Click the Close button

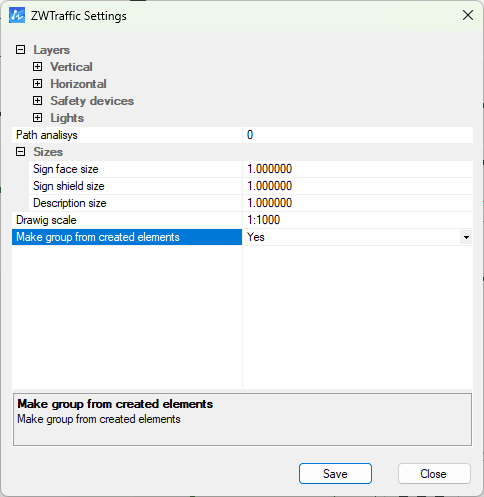(x=434, y=473)
